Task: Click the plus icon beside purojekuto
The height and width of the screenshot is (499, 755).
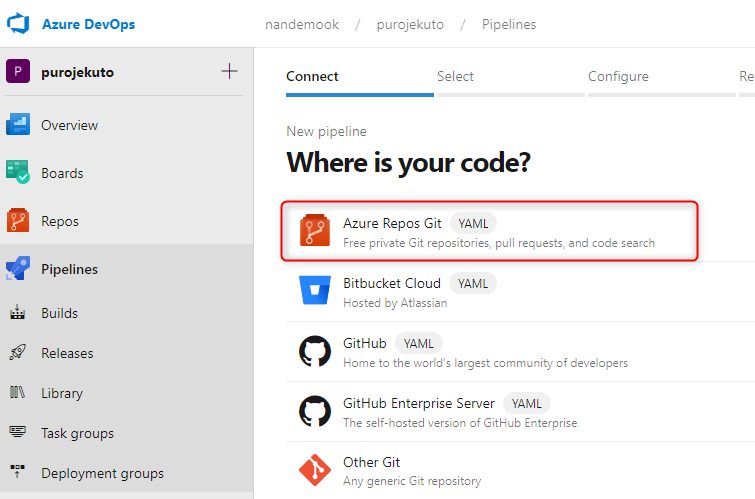Action: click(x=229, y=71)
